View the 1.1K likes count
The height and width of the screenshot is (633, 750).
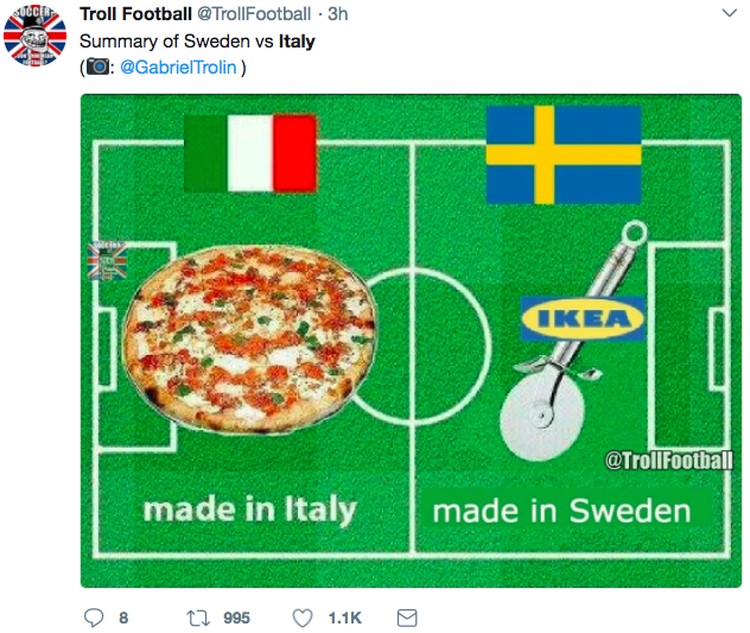point(344,618)
